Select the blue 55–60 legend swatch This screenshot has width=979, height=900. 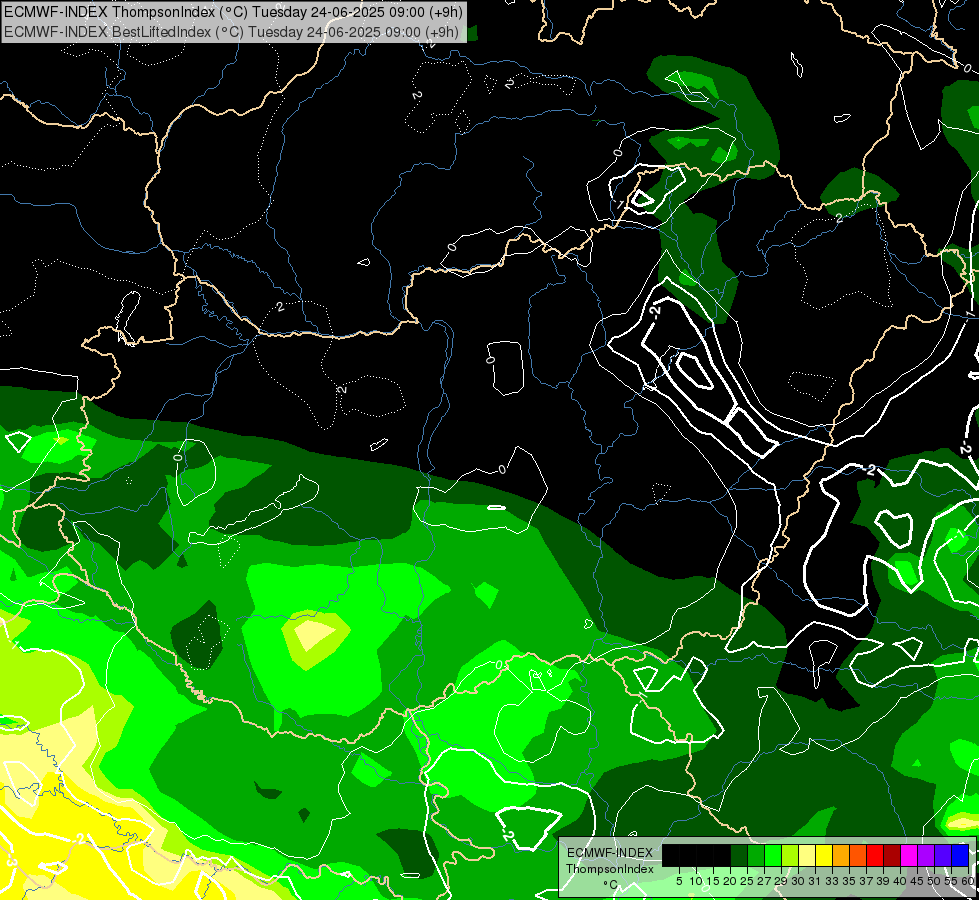[x=960, y=855]
